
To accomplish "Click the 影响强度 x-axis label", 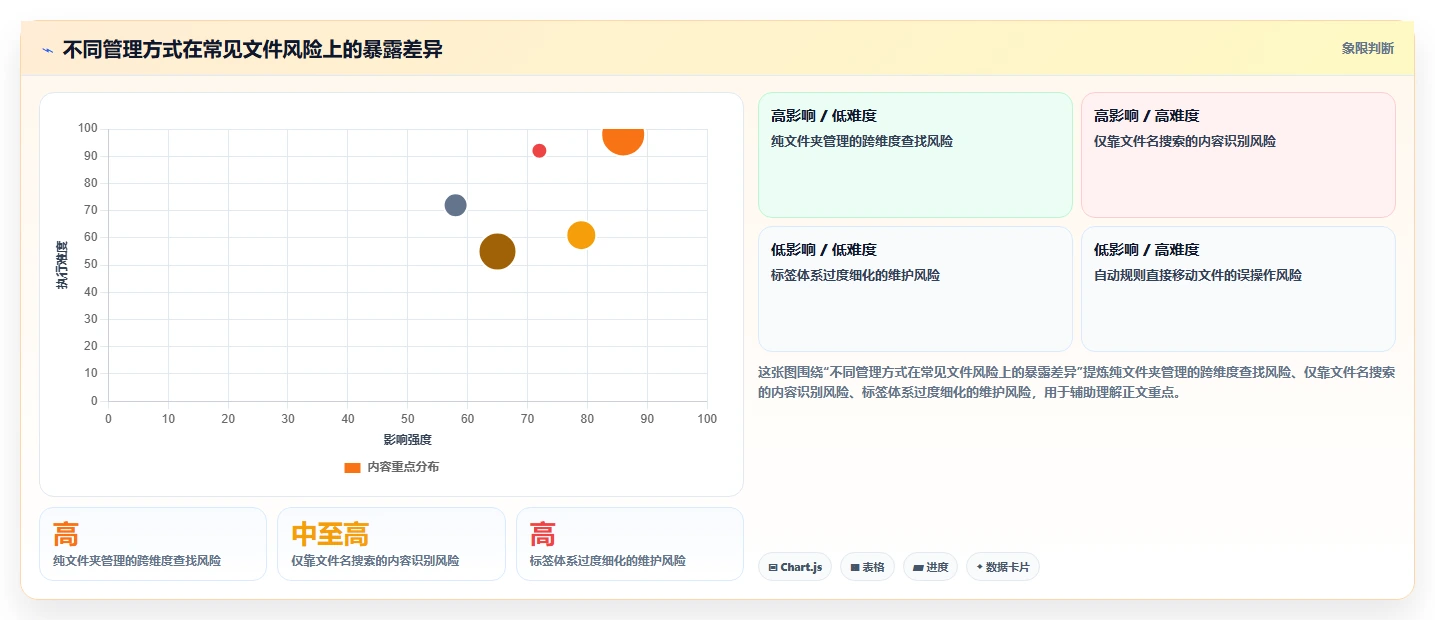I will click(x=407, y=439).
